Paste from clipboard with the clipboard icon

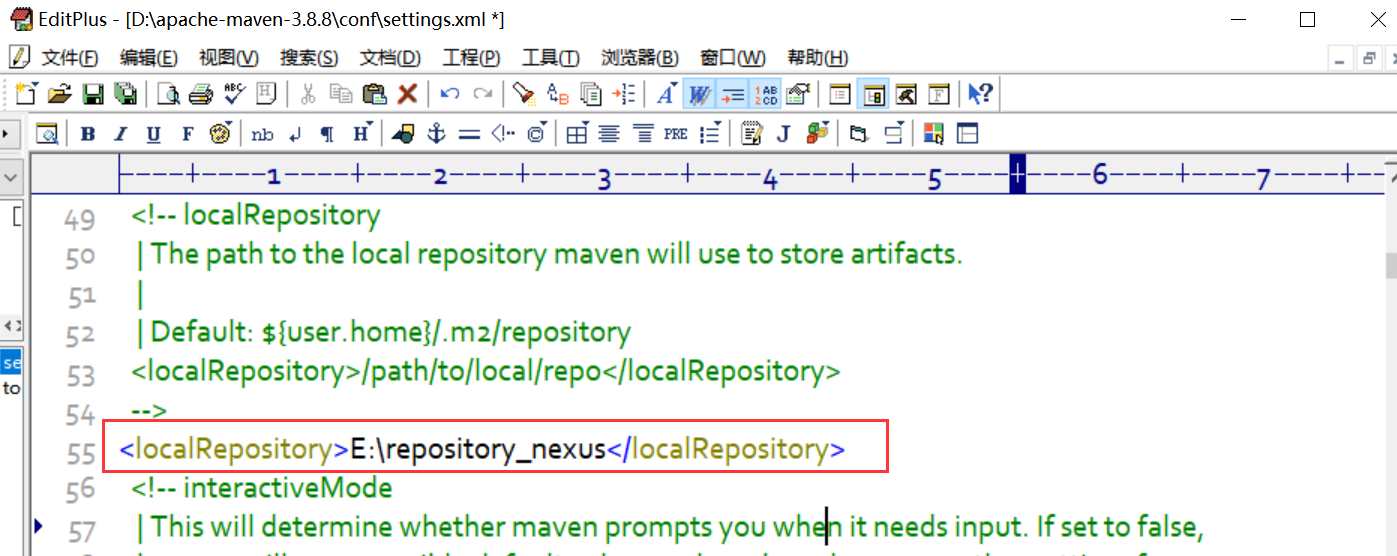pyautogui.click(x=374, y=94)
